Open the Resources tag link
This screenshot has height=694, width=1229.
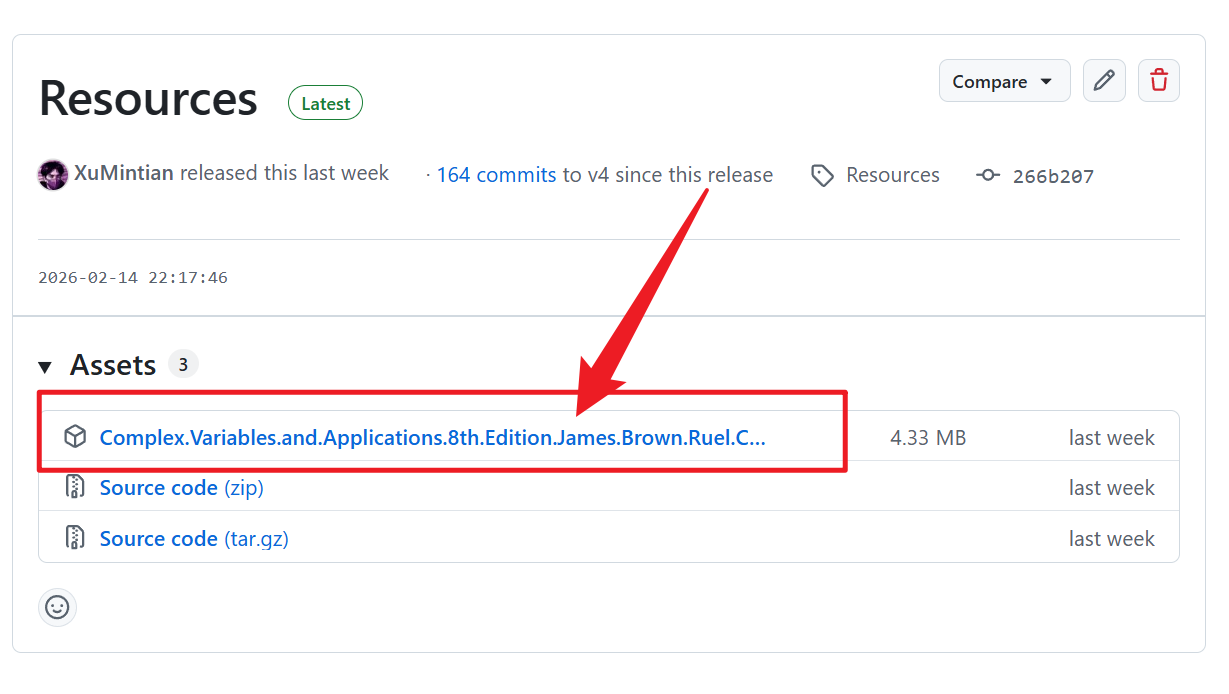[x=892, y=175]
